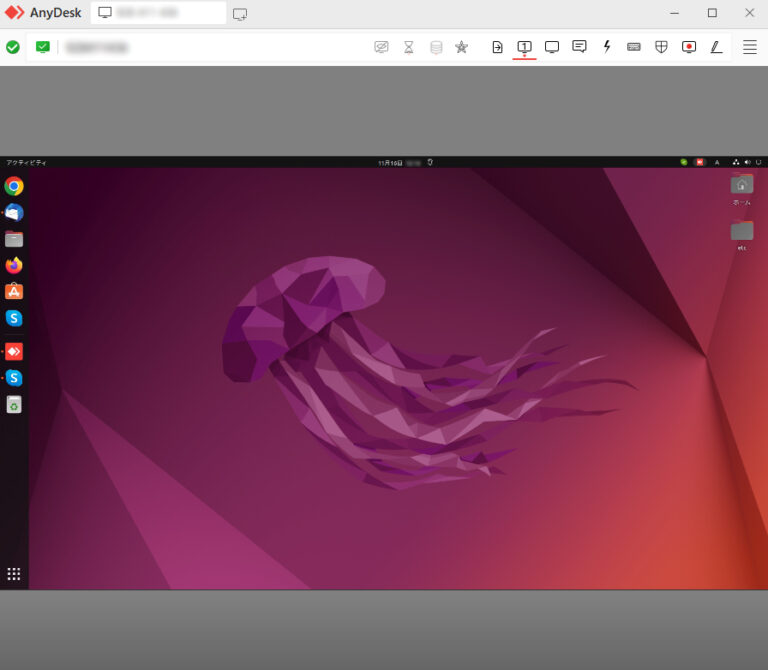Click the green monitor session icon

[43, 47]
